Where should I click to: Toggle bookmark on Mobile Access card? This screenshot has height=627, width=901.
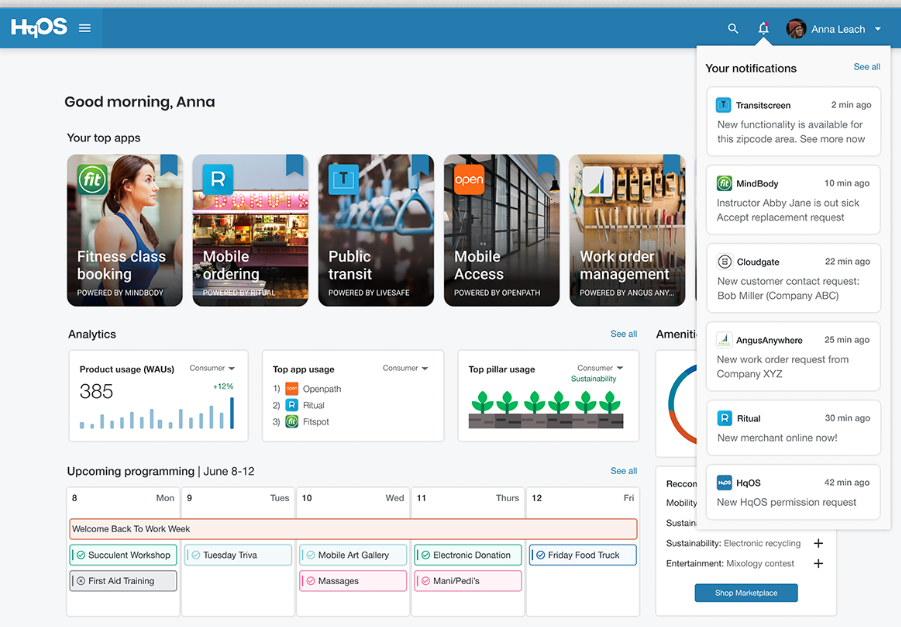pyautogui.click(x=546, y=165)
